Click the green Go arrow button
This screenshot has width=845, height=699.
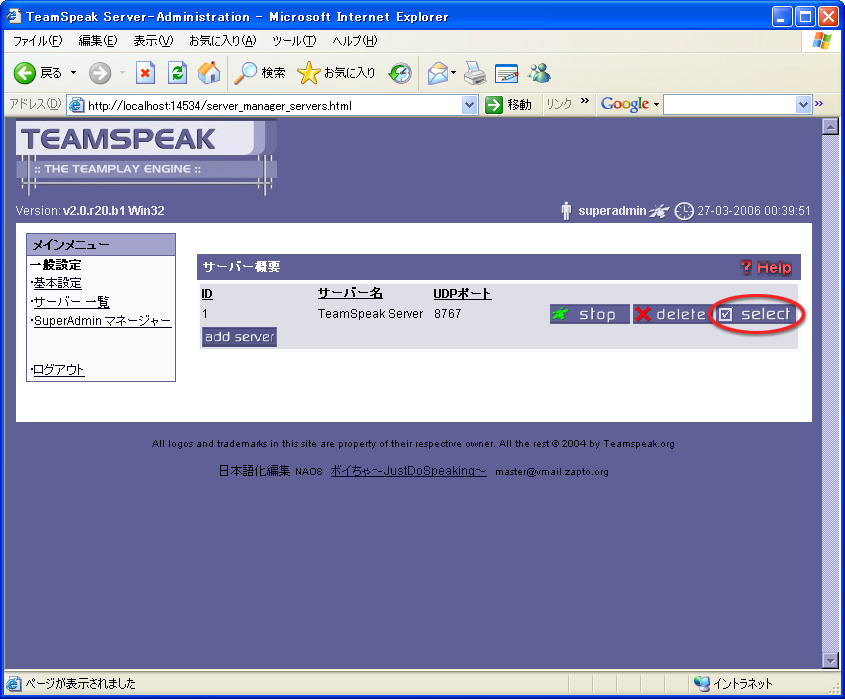tap(494, 105)
